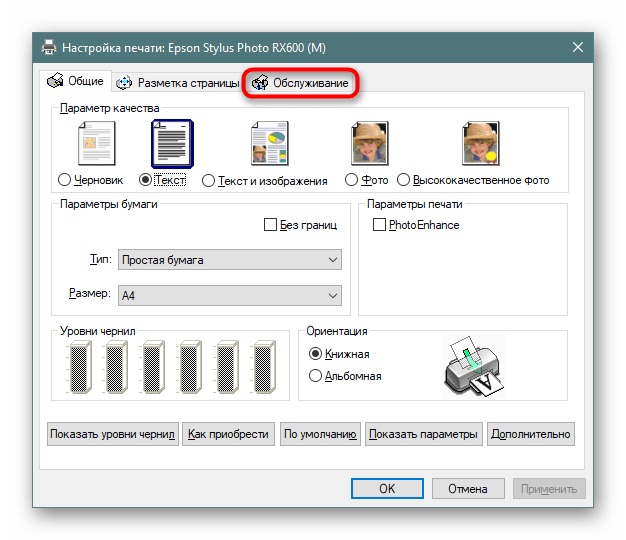Click the По умолчанию button
The height and width of the screenshot is (540, 626).
[x=320, y=434]
